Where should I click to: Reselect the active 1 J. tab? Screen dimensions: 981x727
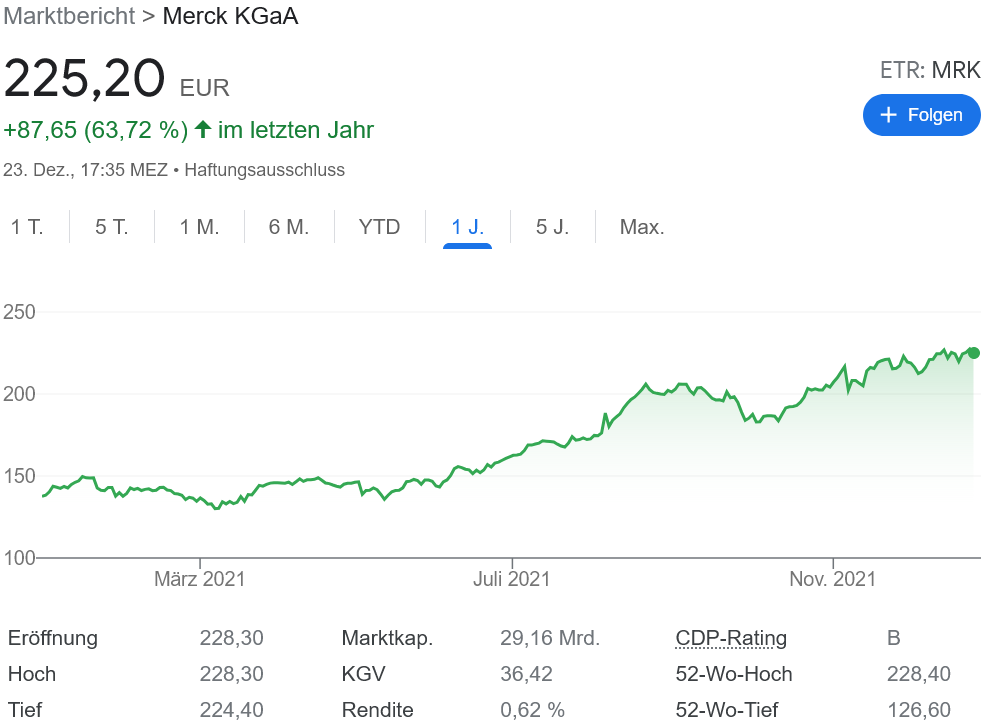[x=466, y=227]
